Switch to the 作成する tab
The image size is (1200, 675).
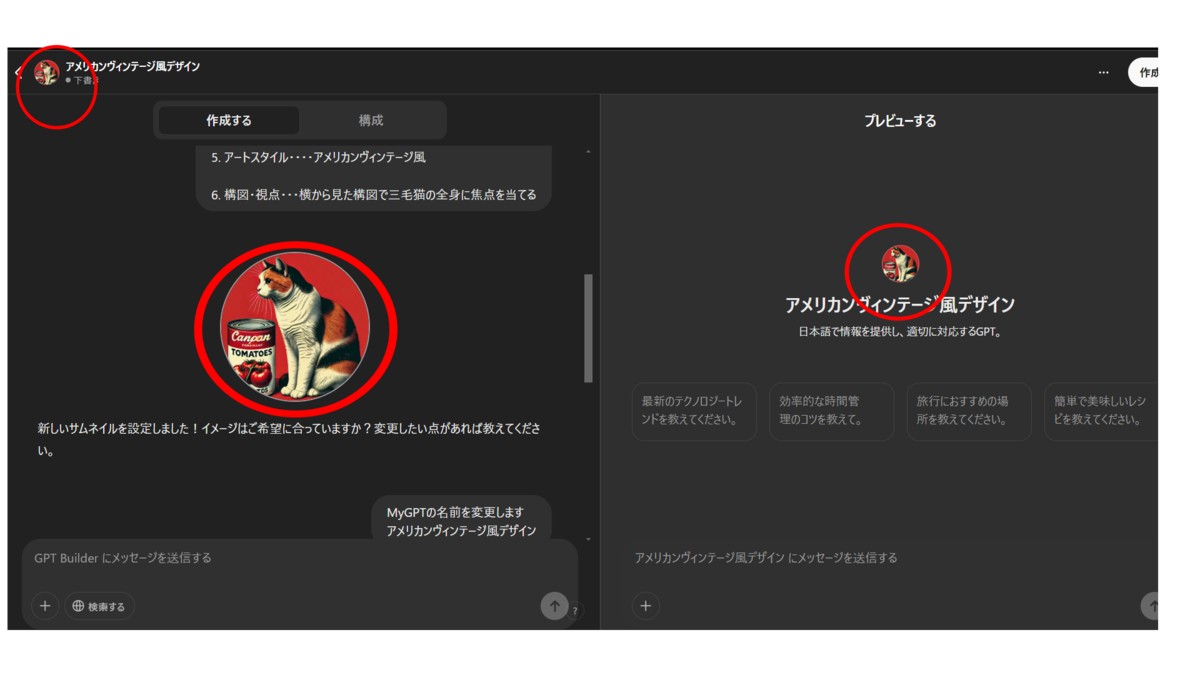pyautogui.click(x=229, y=120)
